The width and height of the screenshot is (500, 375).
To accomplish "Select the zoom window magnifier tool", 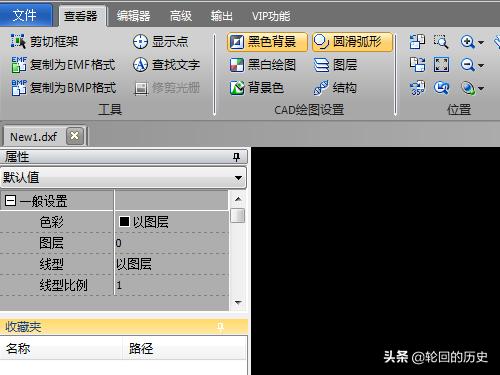I will pyautogui.click(x=441, y=42).
